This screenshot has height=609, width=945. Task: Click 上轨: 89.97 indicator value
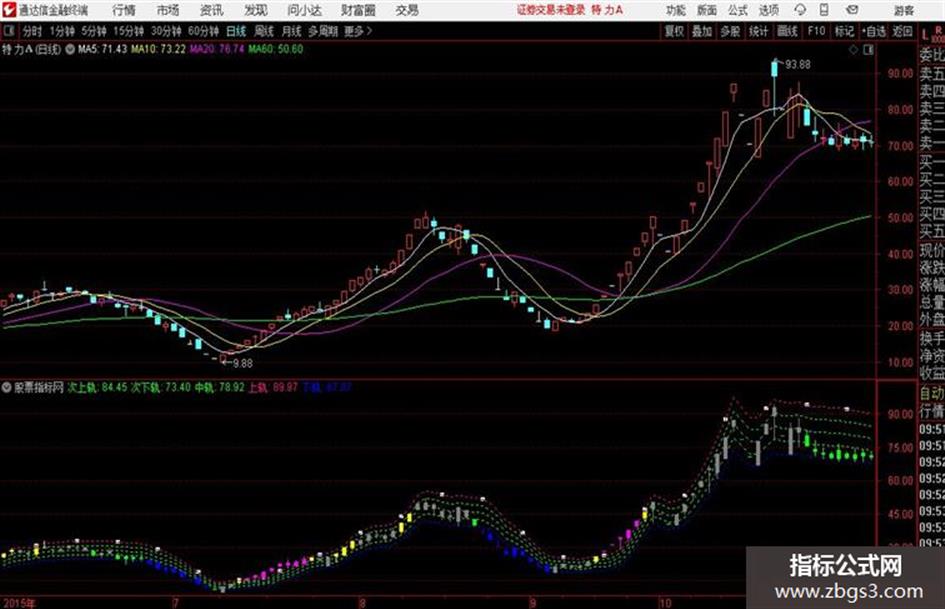point(273,387)
